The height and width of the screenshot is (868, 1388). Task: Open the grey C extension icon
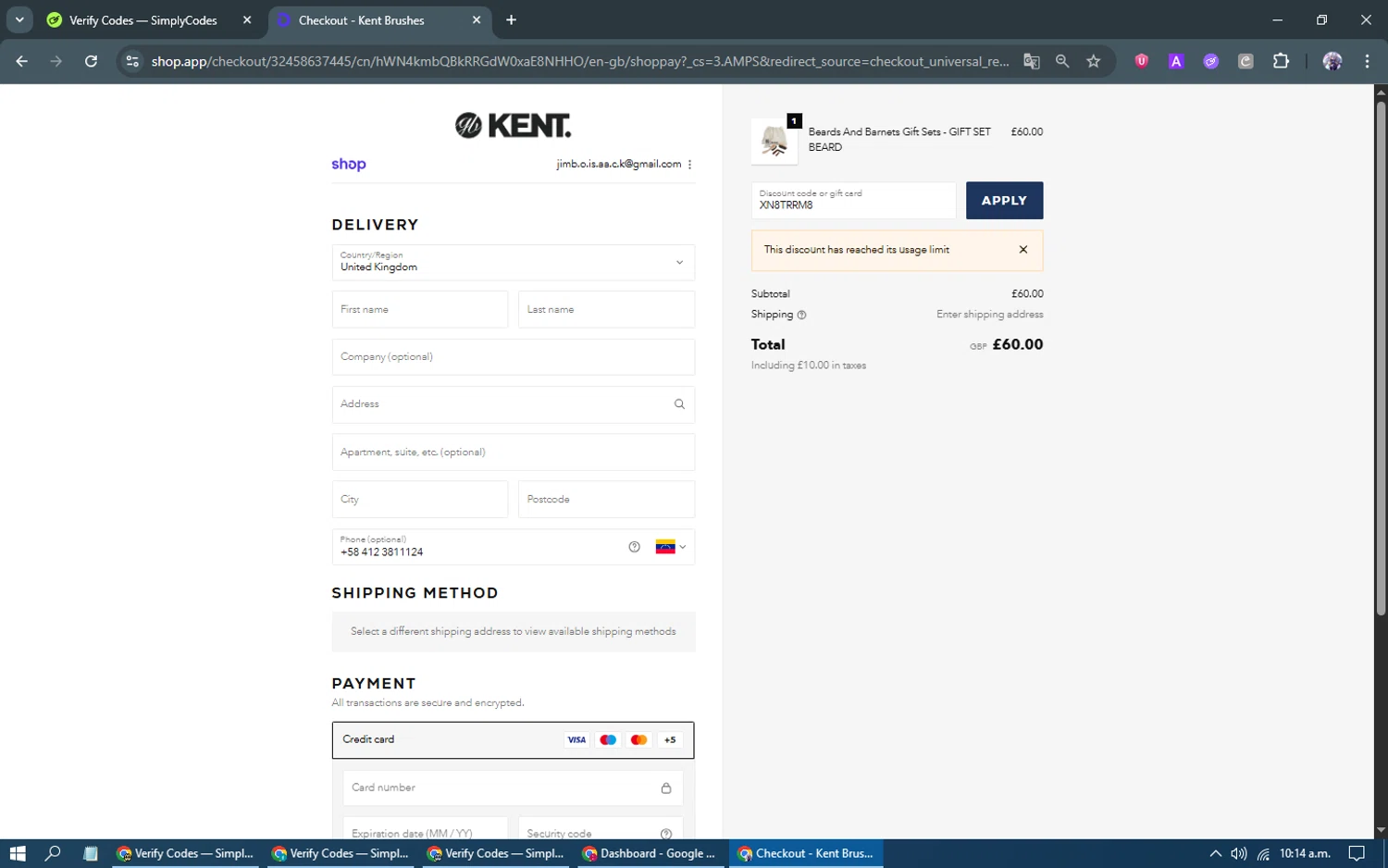(1245, 61)
